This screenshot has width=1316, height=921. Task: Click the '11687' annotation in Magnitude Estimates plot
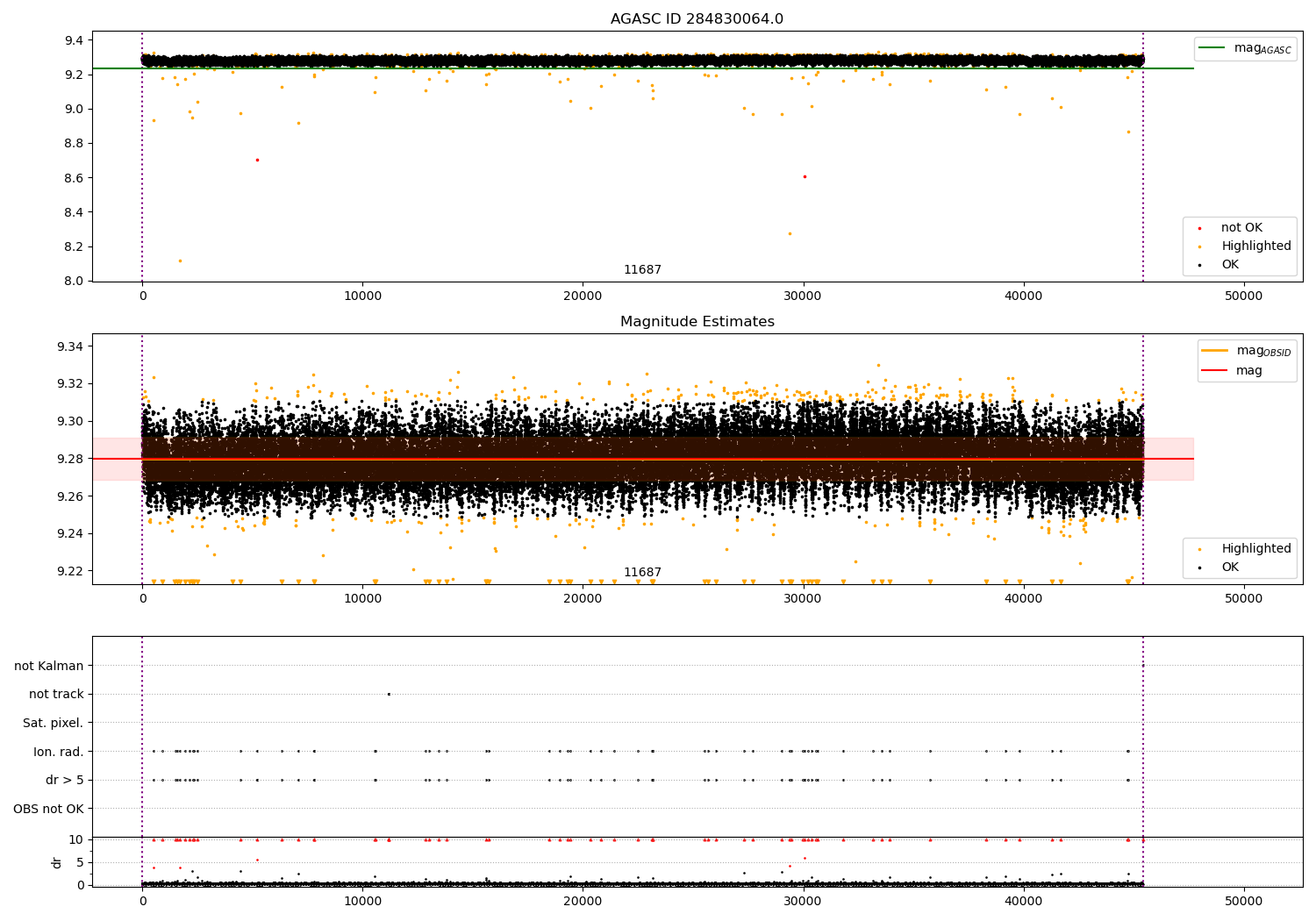pos(642,573)
